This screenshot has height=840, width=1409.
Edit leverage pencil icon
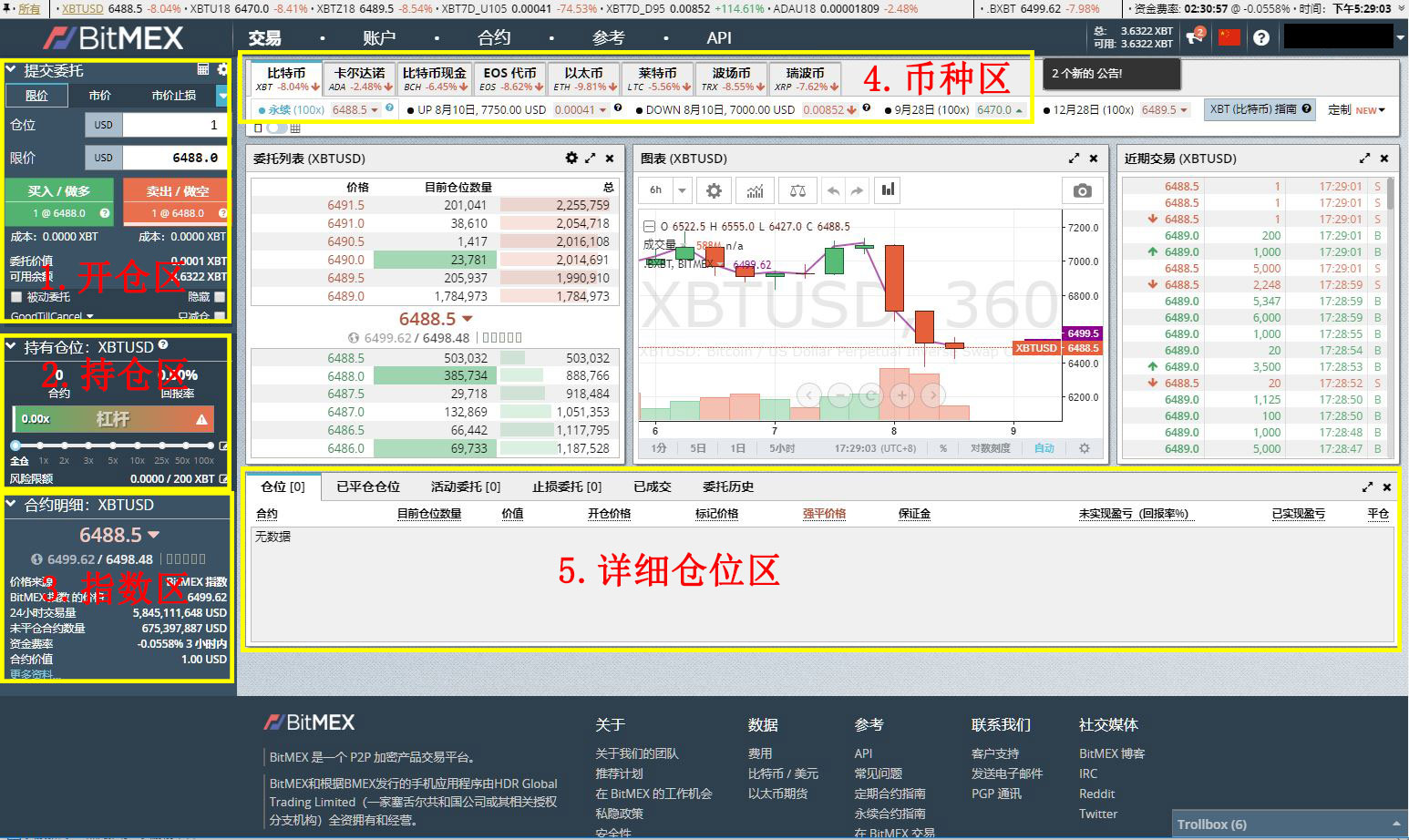pos(223,446)
